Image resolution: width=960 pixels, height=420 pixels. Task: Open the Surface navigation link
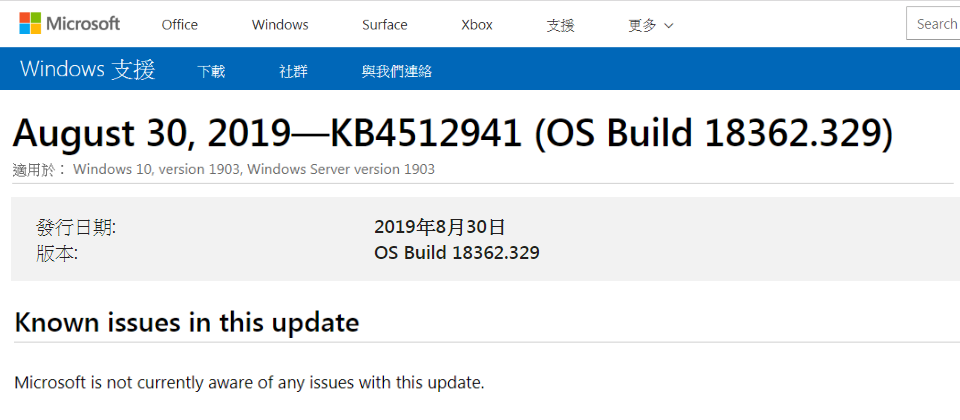(385, 25)
